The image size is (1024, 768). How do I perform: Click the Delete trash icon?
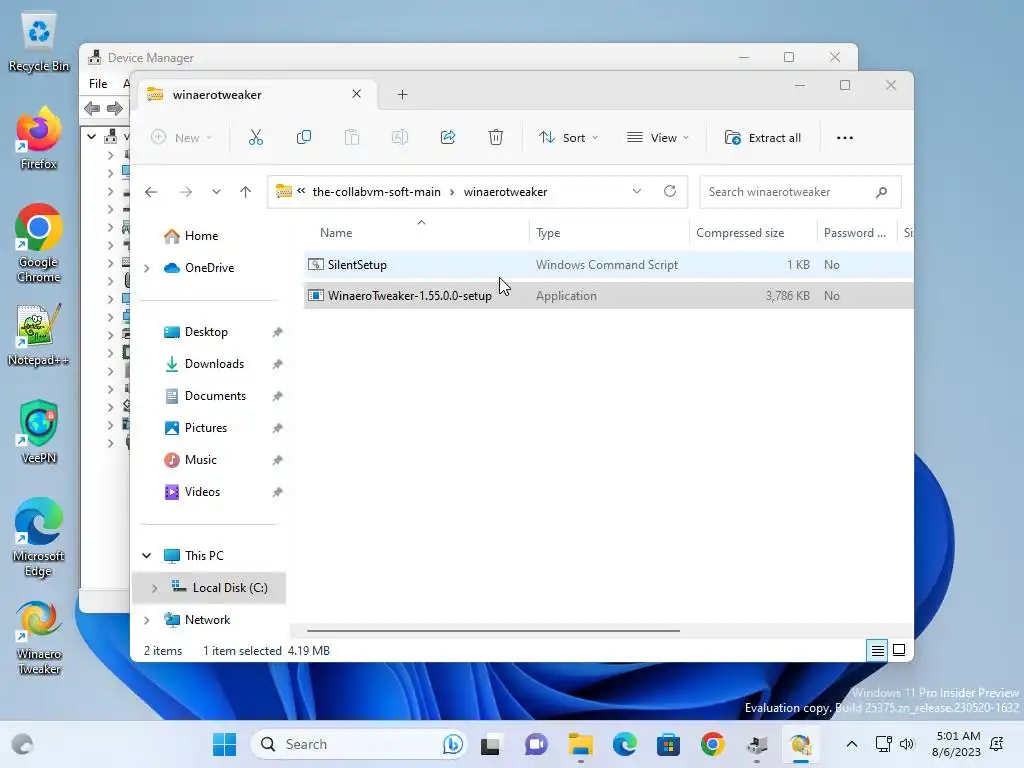496,138
